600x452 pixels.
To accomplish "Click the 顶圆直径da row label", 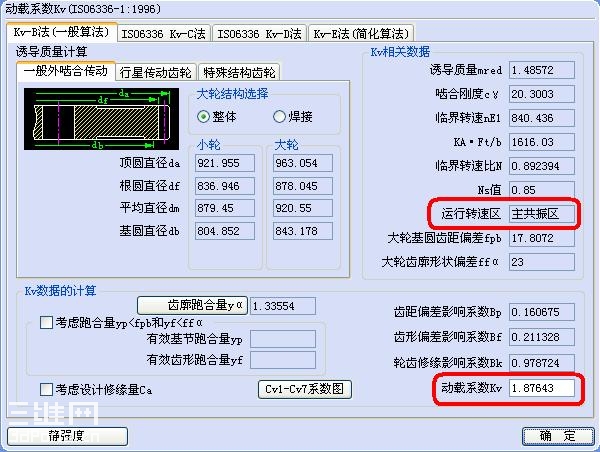I will [150, 163].
